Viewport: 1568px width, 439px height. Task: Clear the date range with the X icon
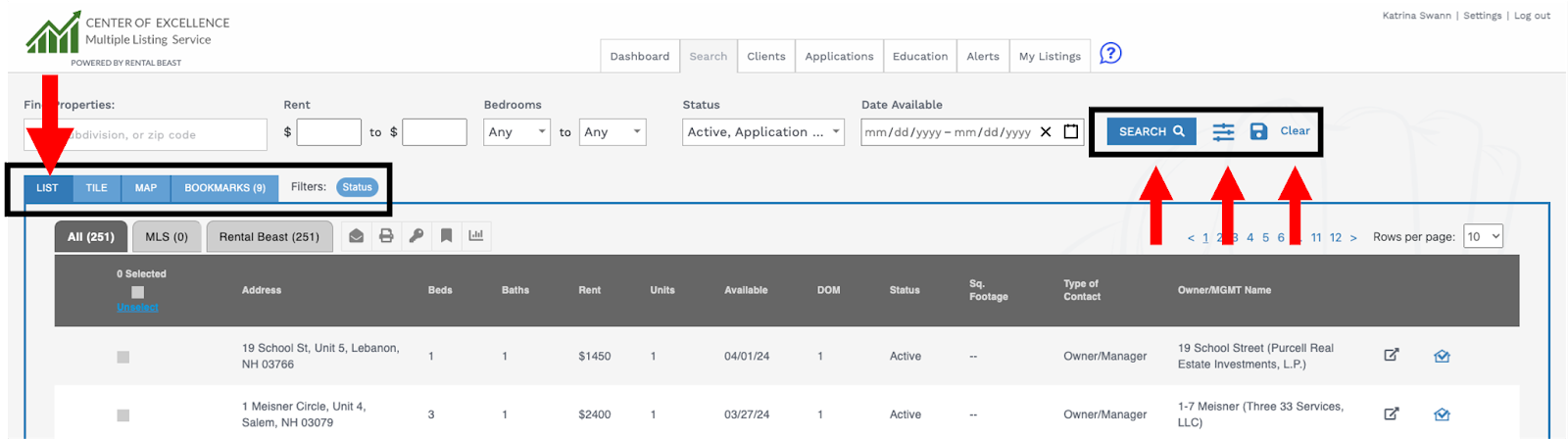pos(1046,132)
